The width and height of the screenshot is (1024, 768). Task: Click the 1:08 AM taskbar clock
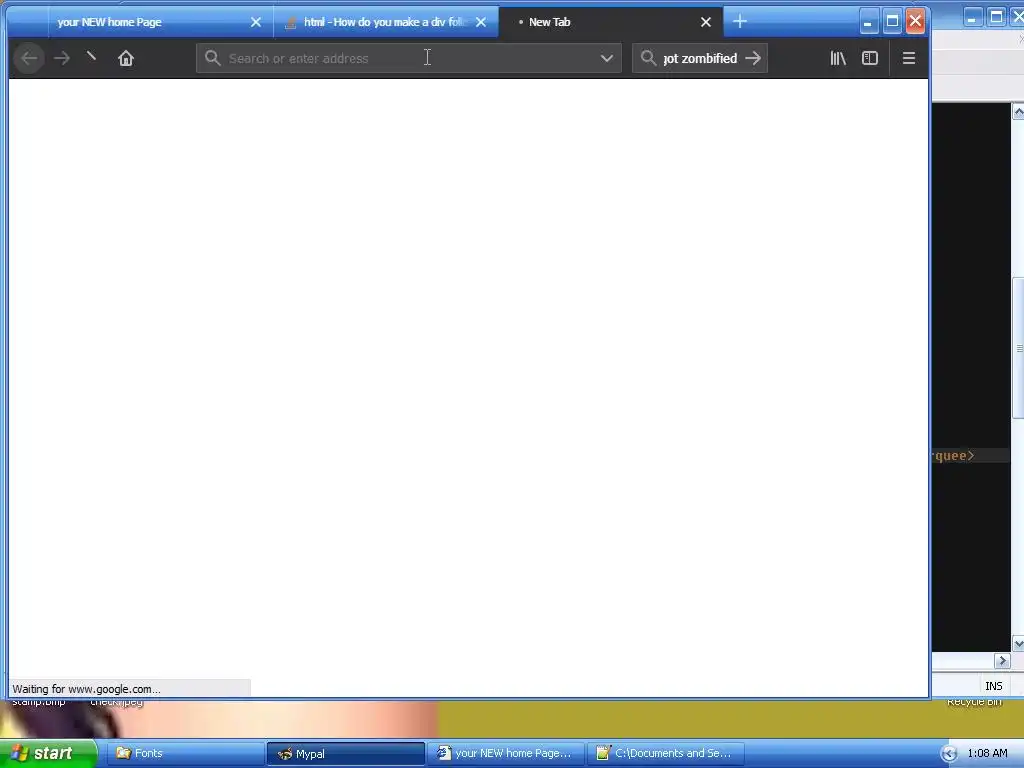click(987, 754)
